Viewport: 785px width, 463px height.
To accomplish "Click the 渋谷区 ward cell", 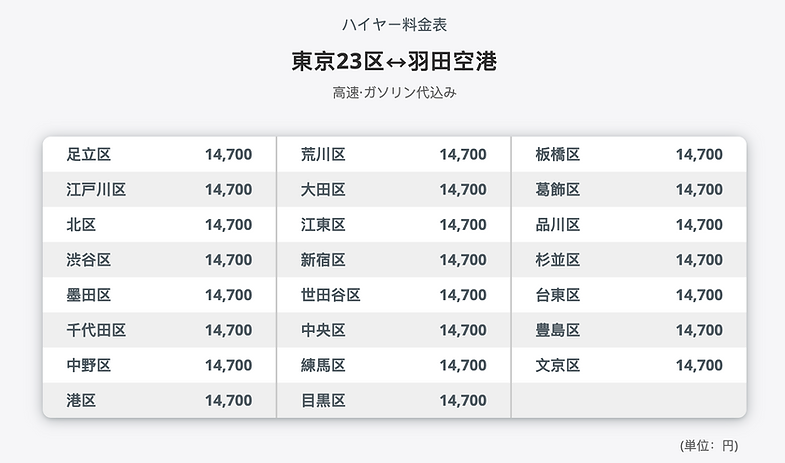I will pos(88,260).
